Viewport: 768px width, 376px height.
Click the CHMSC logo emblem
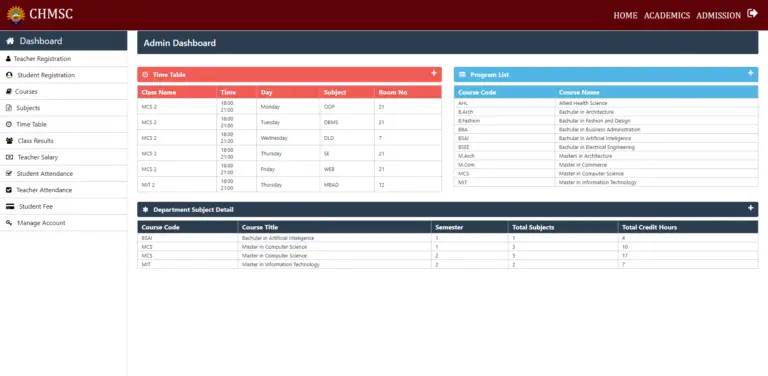pos(16,15)
